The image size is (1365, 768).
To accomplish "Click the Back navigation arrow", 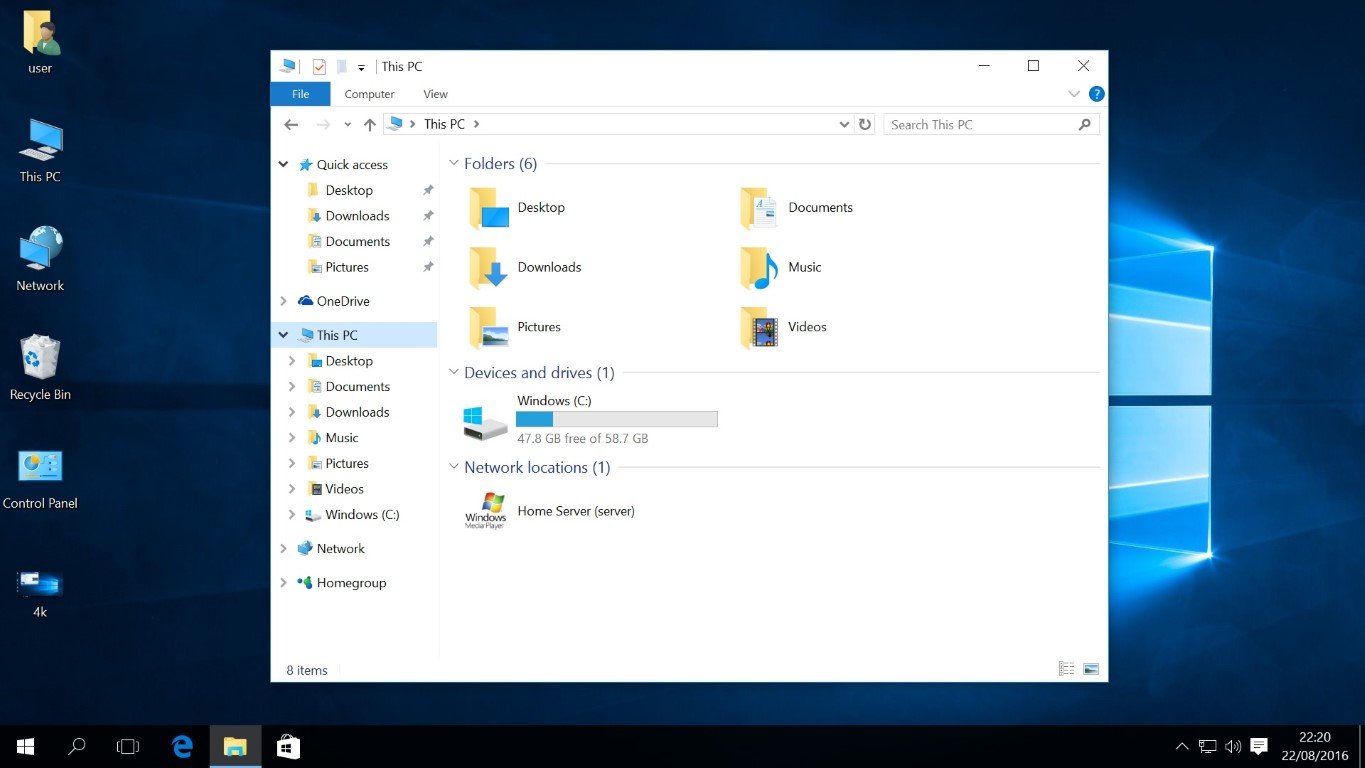I will click(x=291, y=125).
